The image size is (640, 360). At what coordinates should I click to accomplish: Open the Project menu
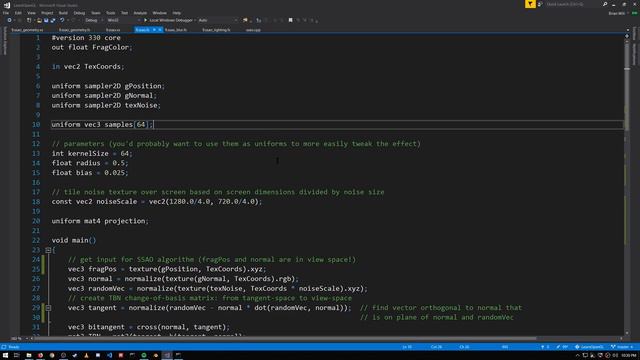(47, 13)
